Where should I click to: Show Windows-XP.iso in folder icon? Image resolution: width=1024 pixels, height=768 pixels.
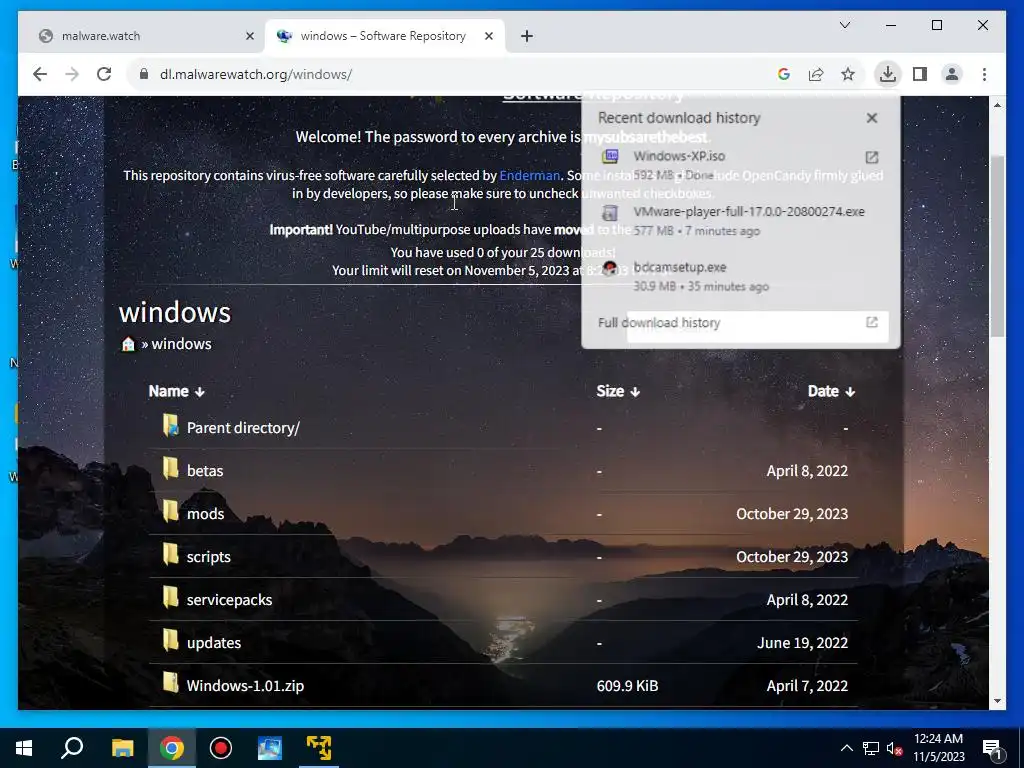coord(872,157)
